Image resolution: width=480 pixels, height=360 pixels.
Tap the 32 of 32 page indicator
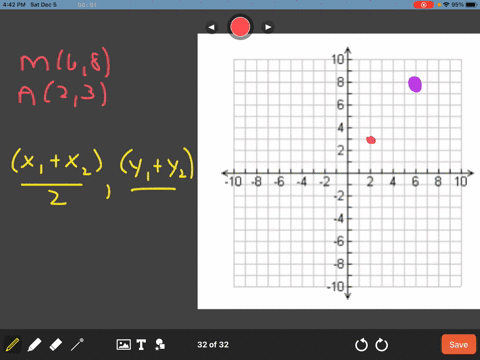(213, 345)
